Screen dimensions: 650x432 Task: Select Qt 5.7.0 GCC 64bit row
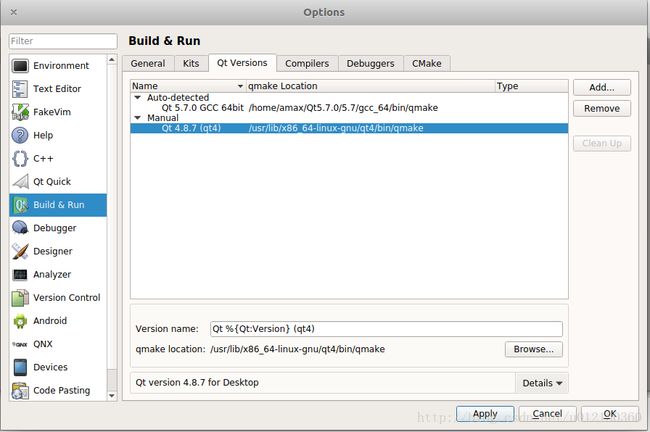(349, 108)
